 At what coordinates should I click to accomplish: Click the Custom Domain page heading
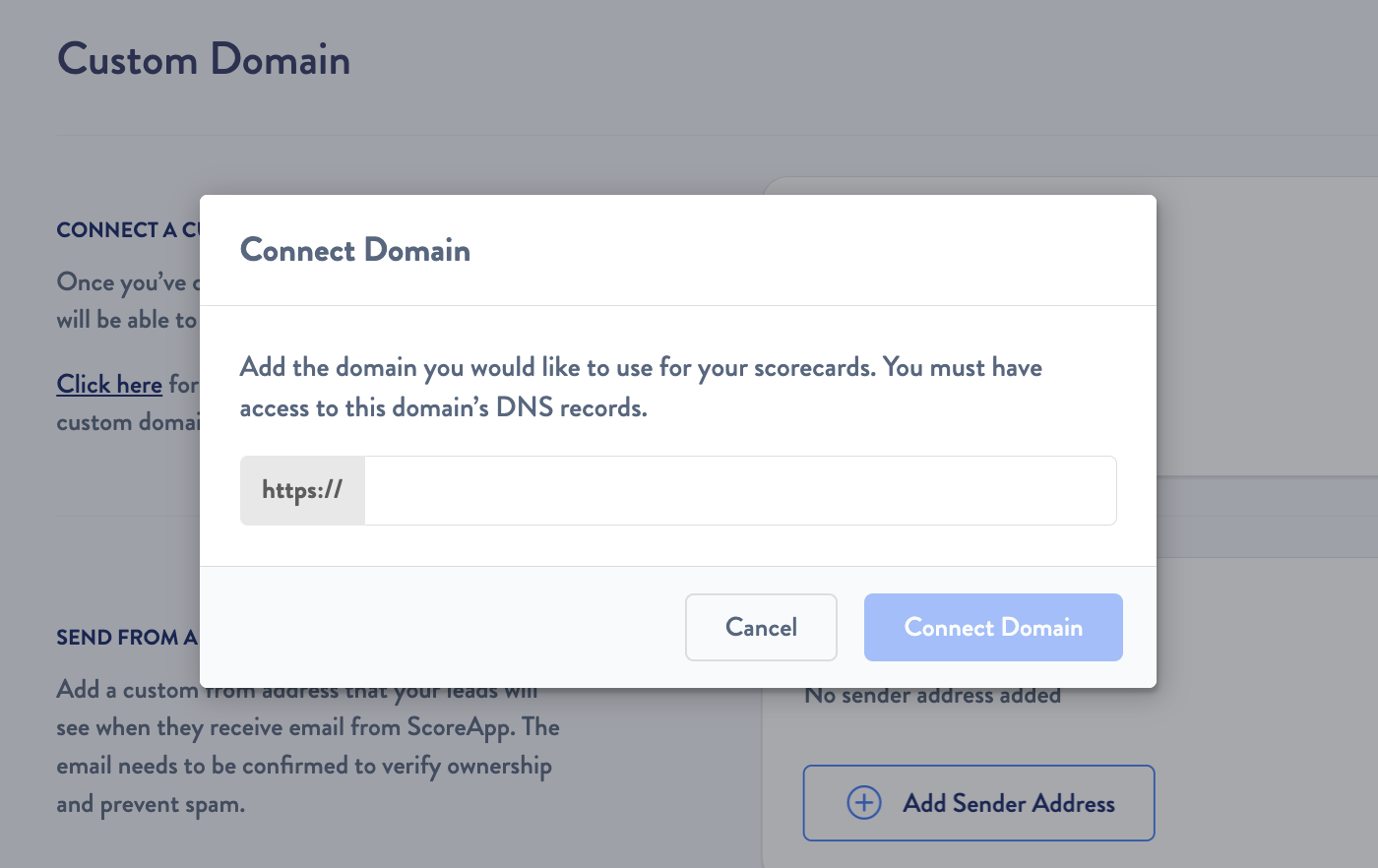204,59
